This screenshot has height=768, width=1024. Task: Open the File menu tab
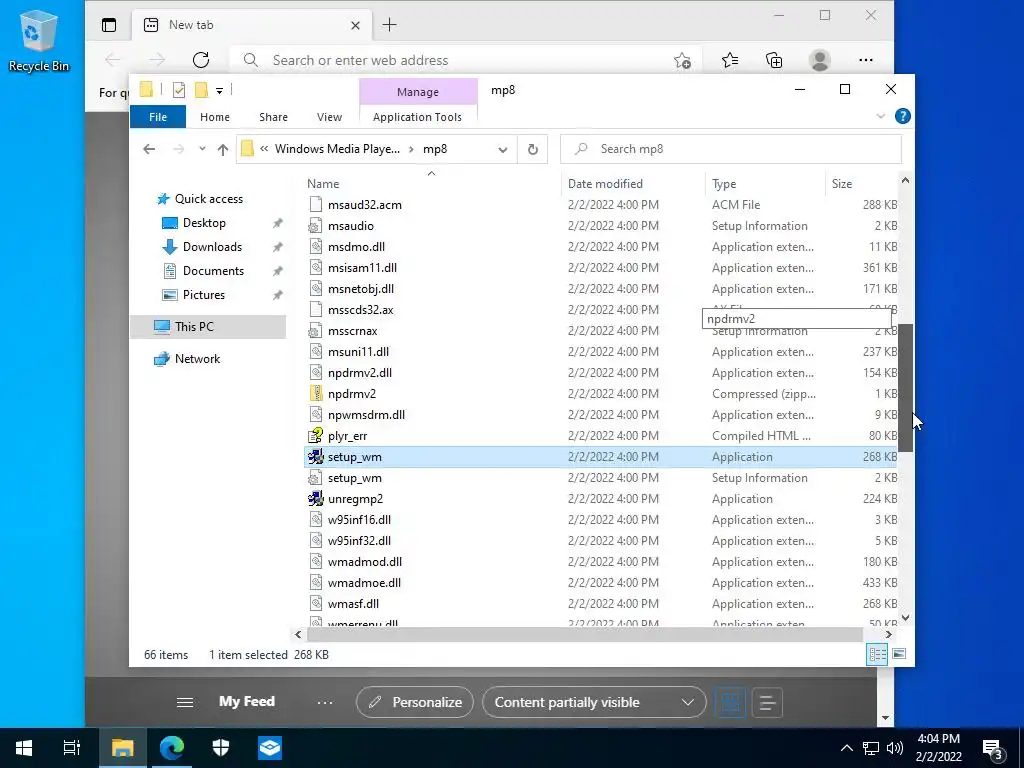point(158,117)
